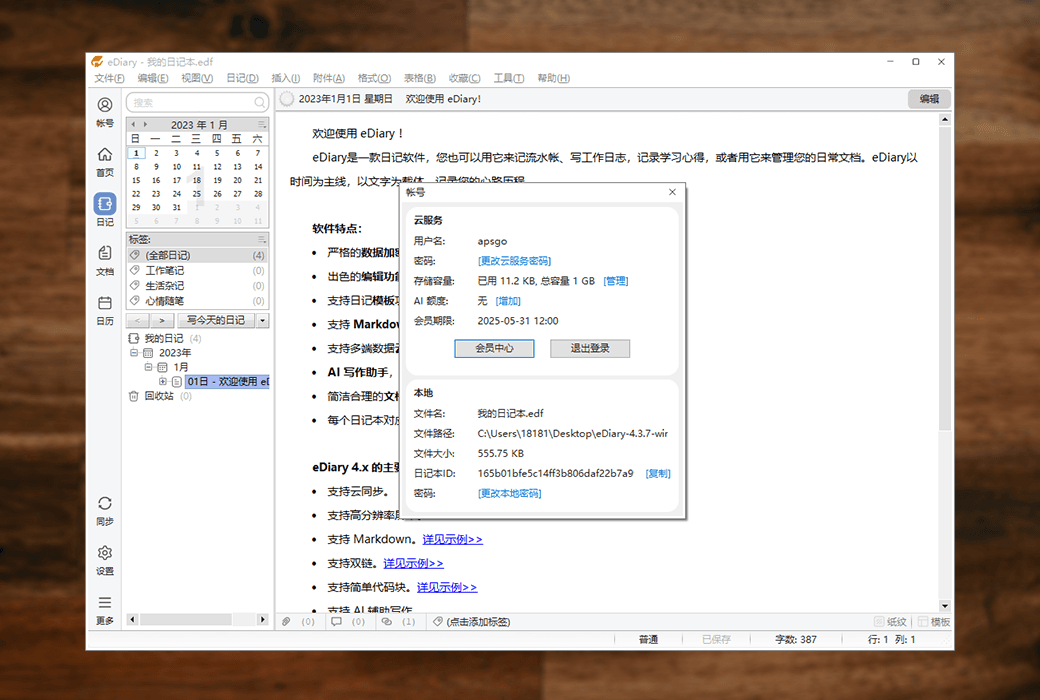Open the 工具(T) menu

coord(508,78)
